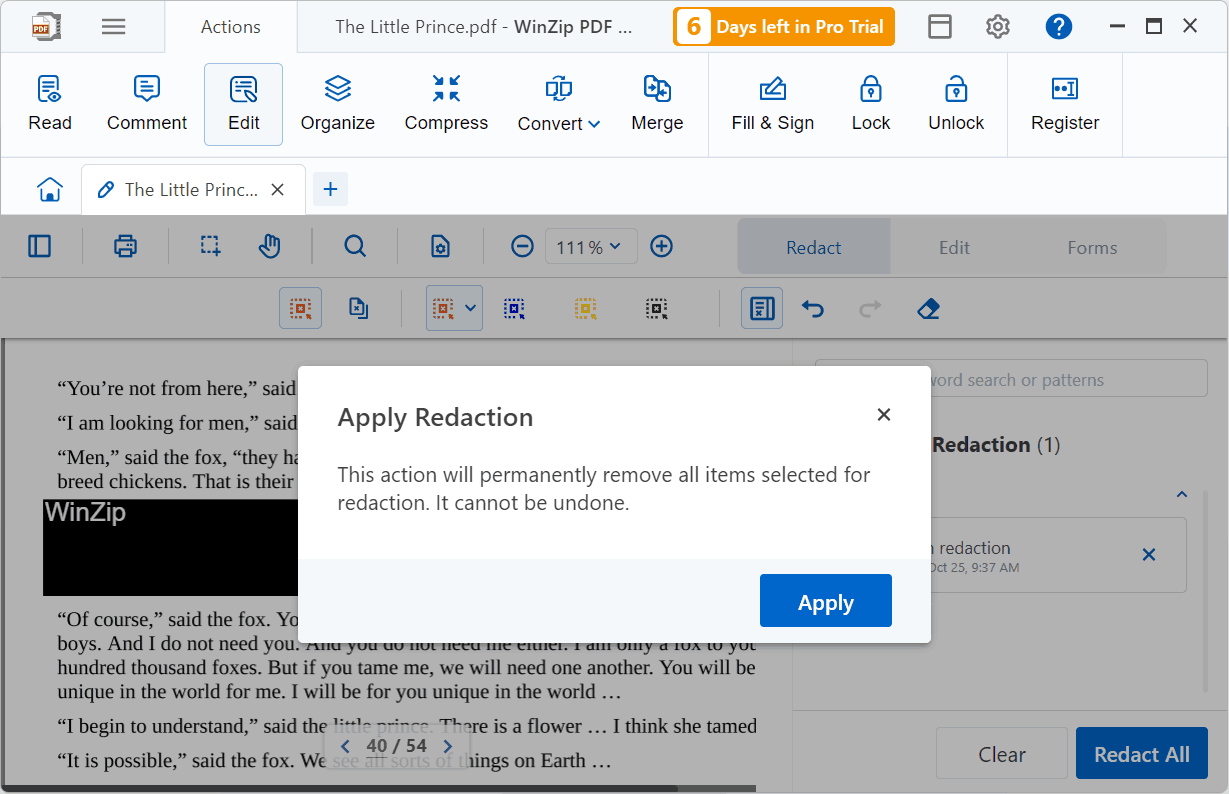Image resolution: width=1229 pixels, height=794 pixels.
Task: Select the Eraser tool
Action: pyautogui.click(x=927, y=308)
